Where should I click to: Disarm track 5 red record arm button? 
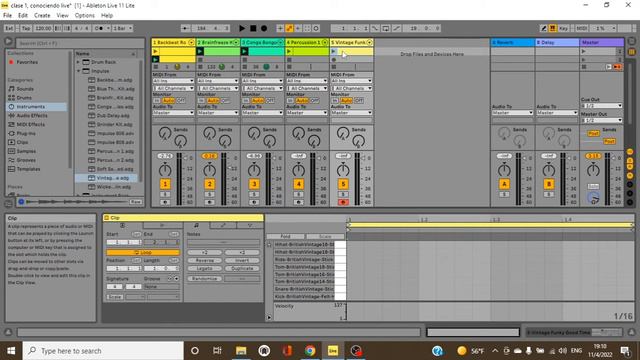click(x=343, y=202)
